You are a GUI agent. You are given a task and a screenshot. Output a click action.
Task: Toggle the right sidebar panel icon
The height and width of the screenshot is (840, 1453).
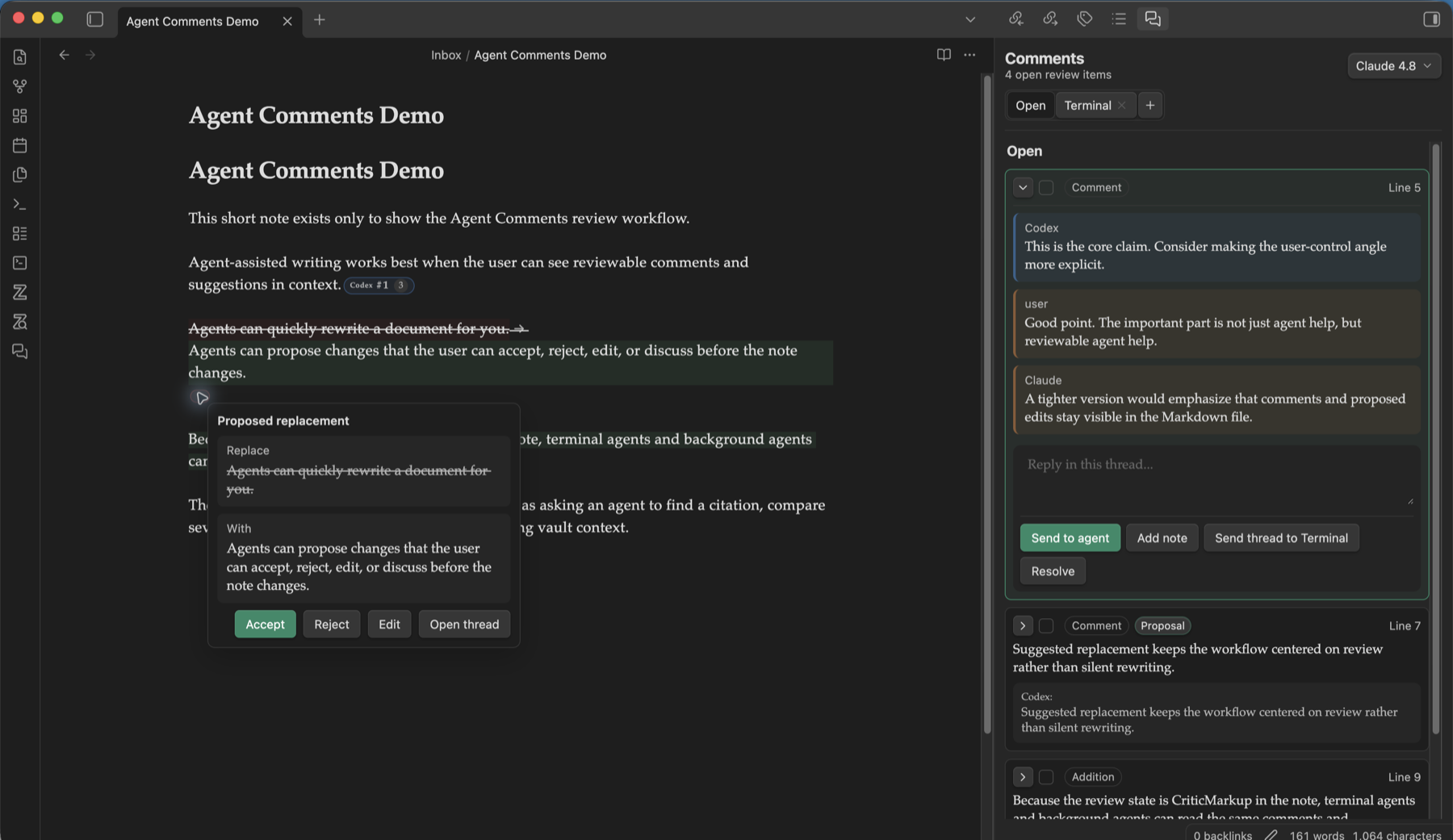tap(1431, 19)
